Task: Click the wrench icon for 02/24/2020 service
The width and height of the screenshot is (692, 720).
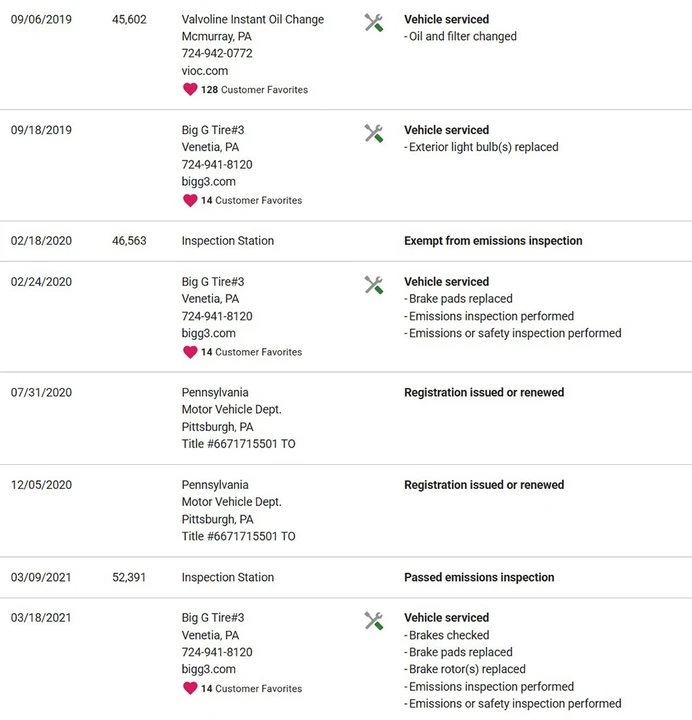Action: click(x=374, y=285)
